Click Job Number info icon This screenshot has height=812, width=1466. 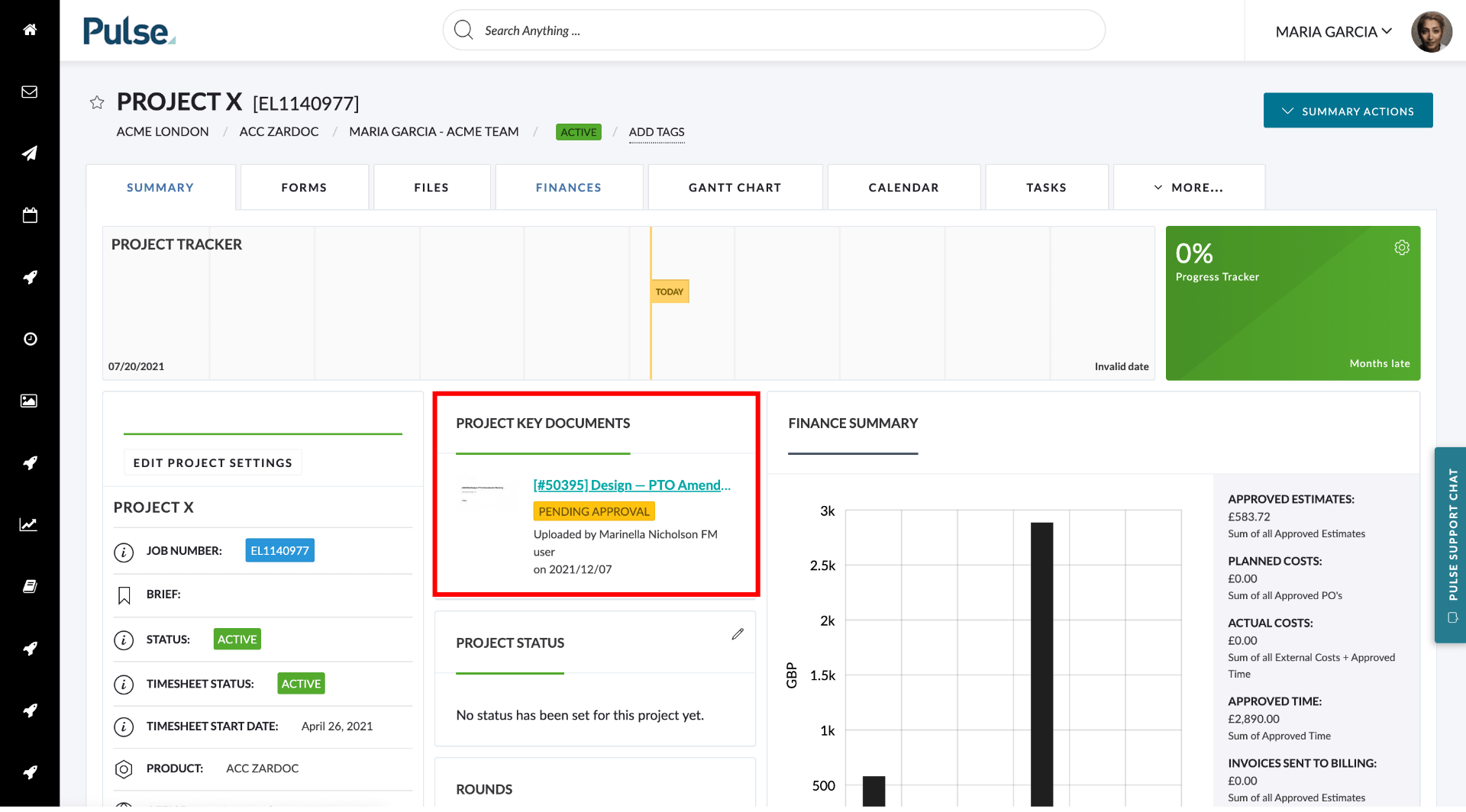point(124,552)
